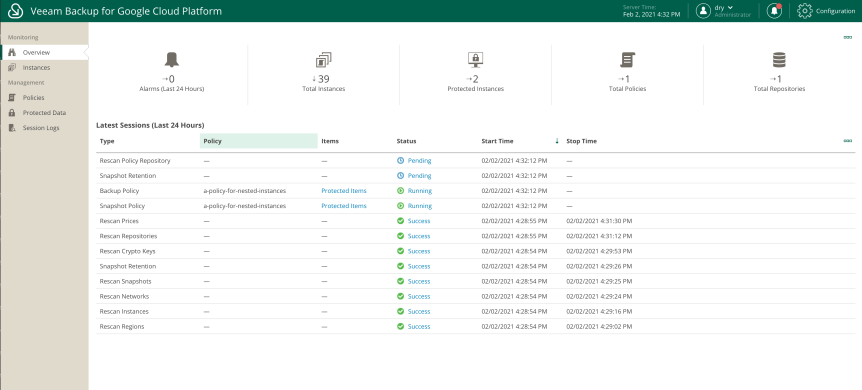This screenshot has height=390, width=862.
Task: Open Protected Items link for Backup Policy
Action: pyautogui.click(x=344, y=191)
